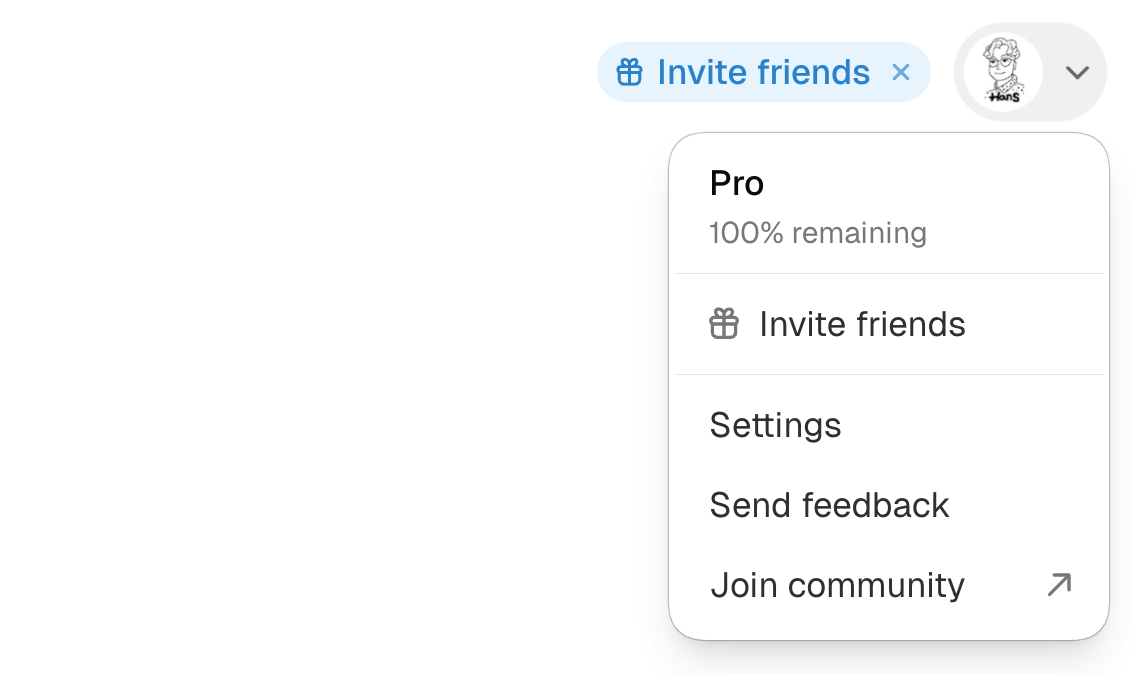Screen dimensions: 1130x675
Task: Collapse the account menu with the chevron
Action: (x=1077, y=72)
